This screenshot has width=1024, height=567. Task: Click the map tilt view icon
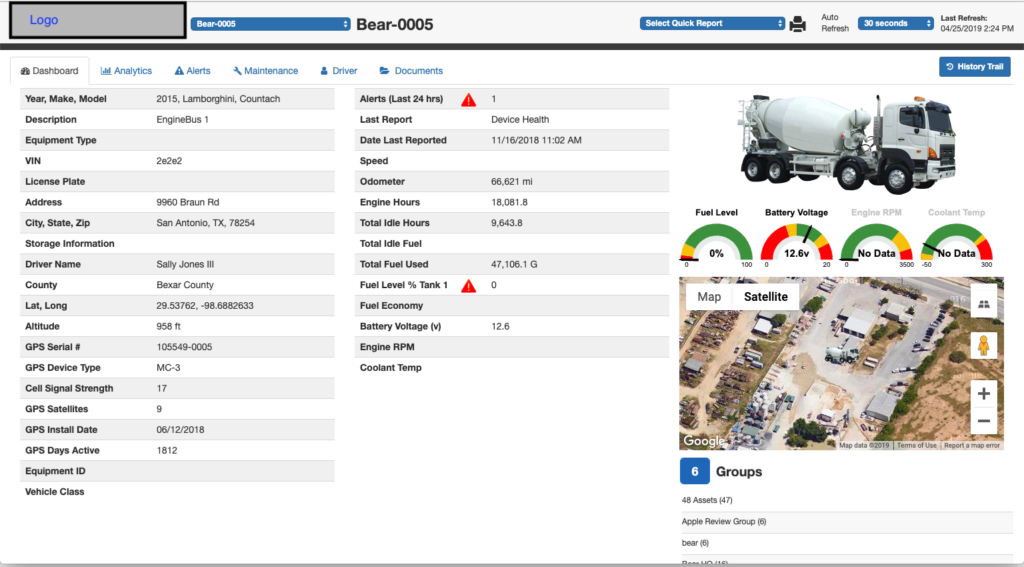point(984,305)
